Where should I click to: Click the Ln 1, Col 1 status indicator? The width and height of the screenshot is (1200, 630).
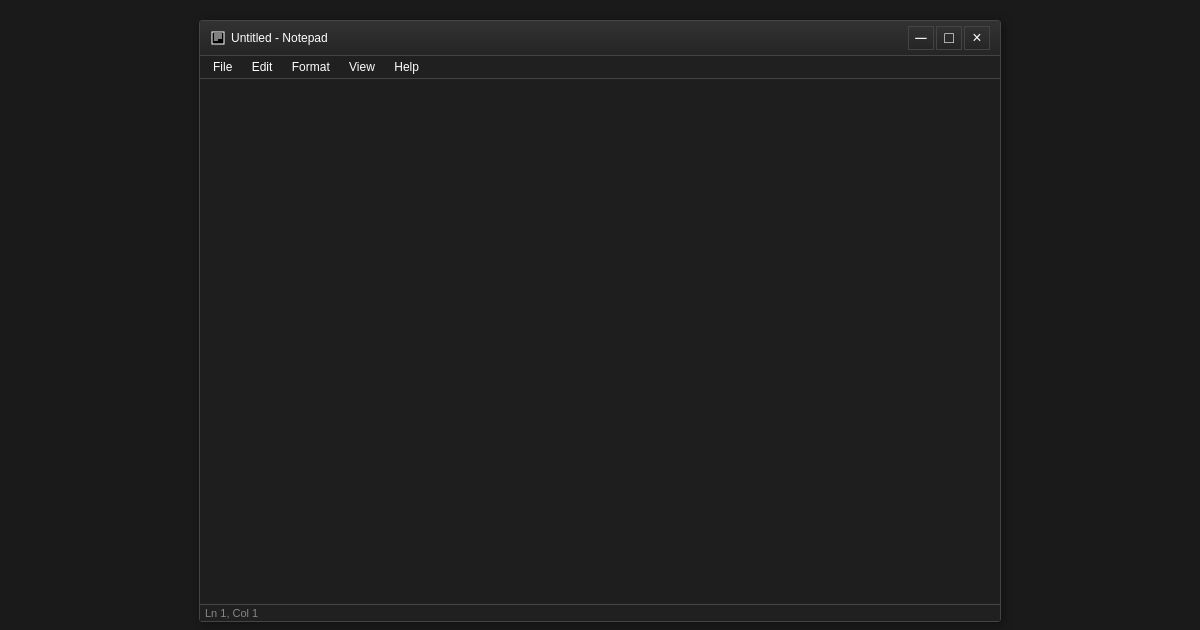click(231, 613)
